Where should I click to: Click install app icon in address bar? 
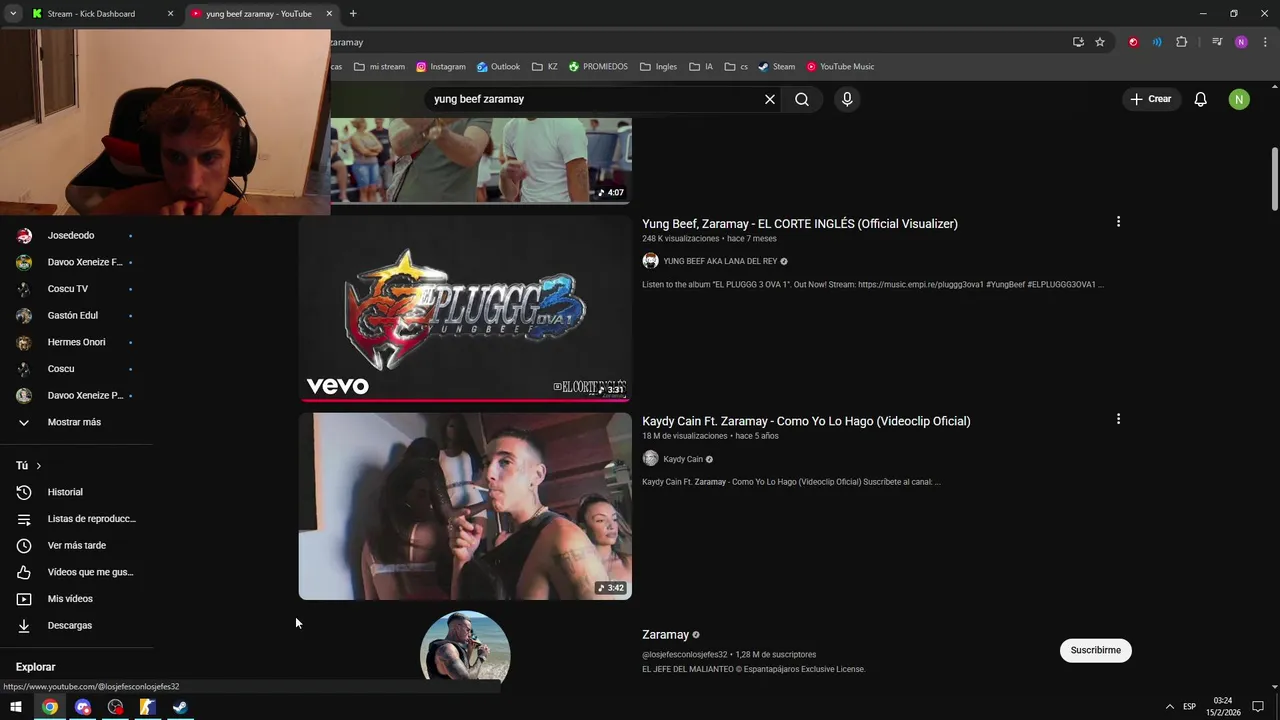(1078, 42)
